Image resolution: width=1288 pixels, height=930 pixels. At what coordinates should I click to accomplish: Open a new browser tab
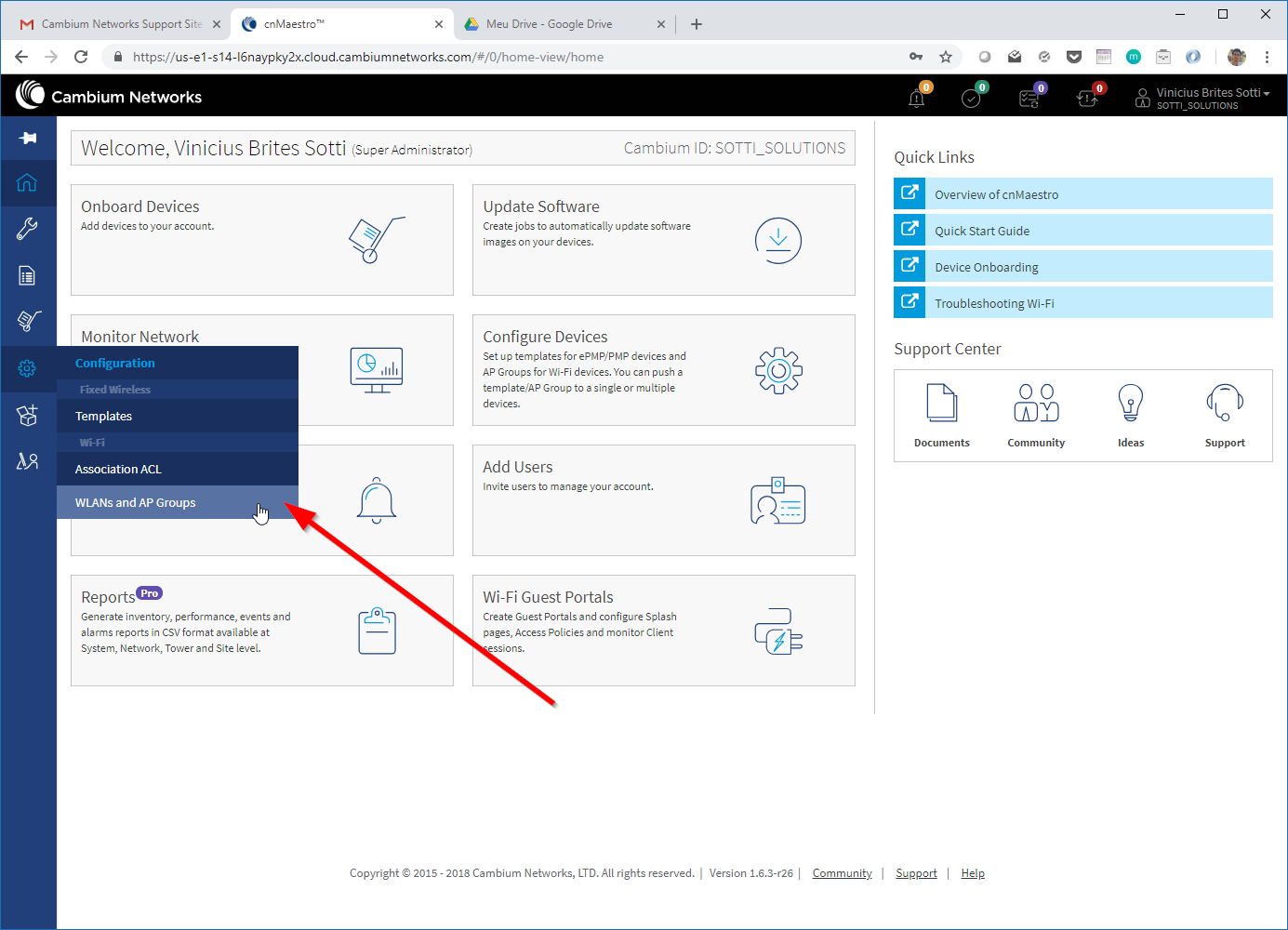click(697, 24)
